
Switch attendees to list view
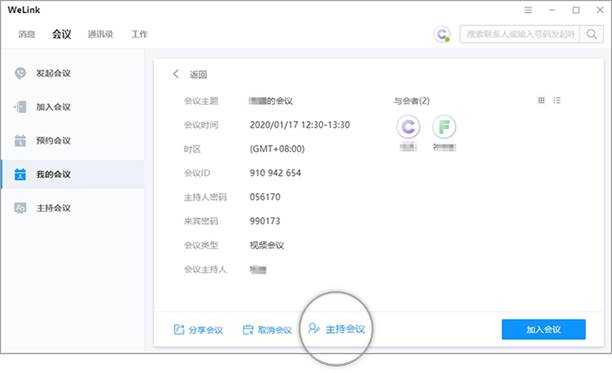[557, 101]
